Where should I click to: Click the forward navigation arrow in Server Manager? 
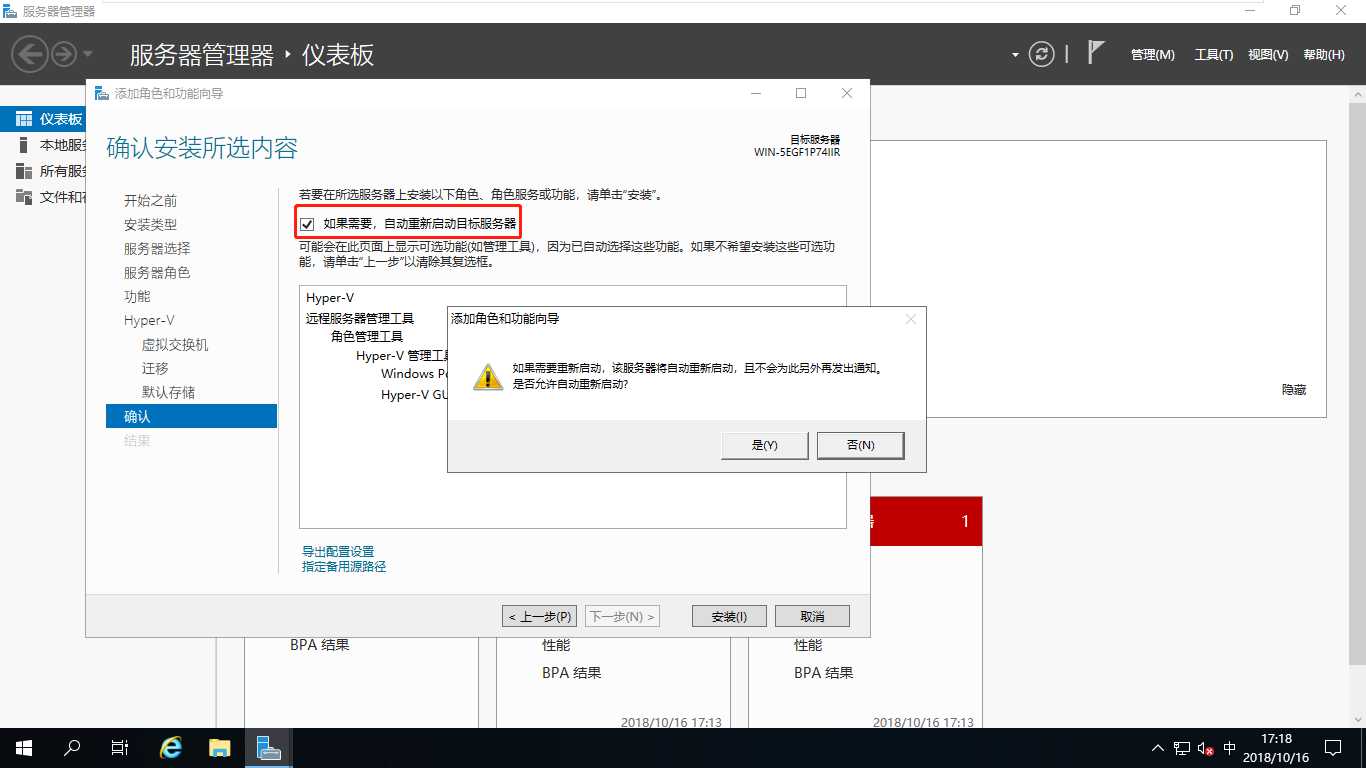[64, 54]
